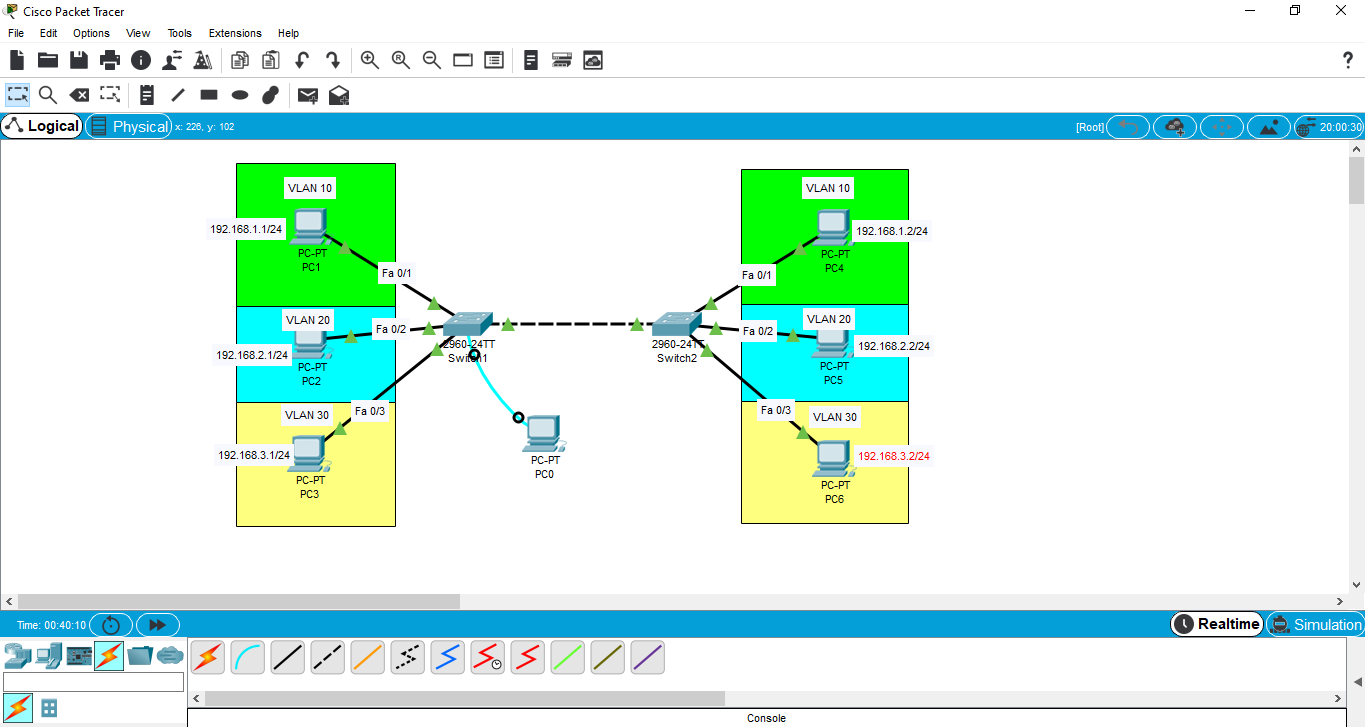Click the Help question mark button
This screenshot has width=1365, height=727.
click(x=1347, y=59)
